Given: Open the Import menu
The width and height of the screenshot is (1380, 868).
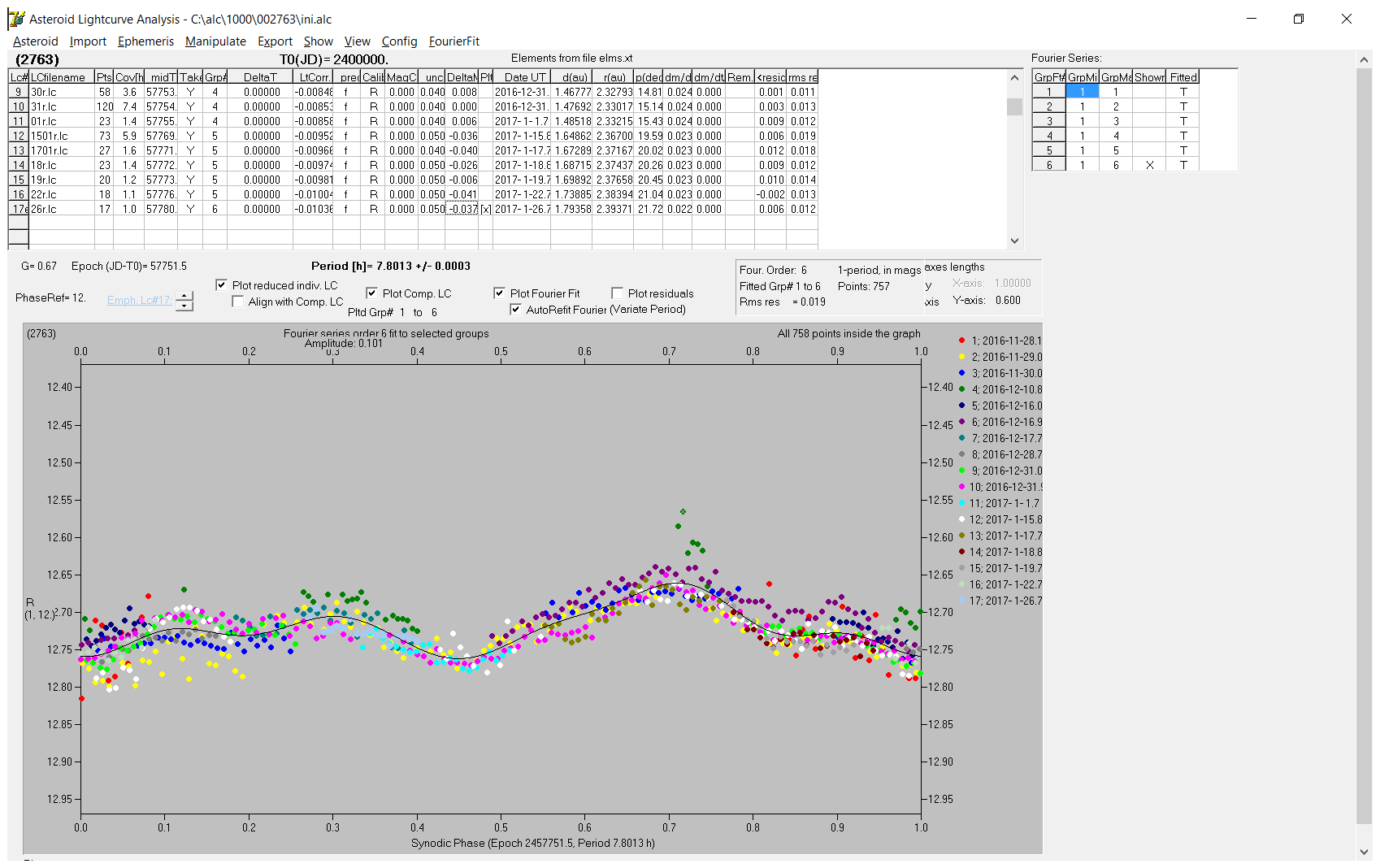Looking at the screenshot, I should (x=88, y=41).
